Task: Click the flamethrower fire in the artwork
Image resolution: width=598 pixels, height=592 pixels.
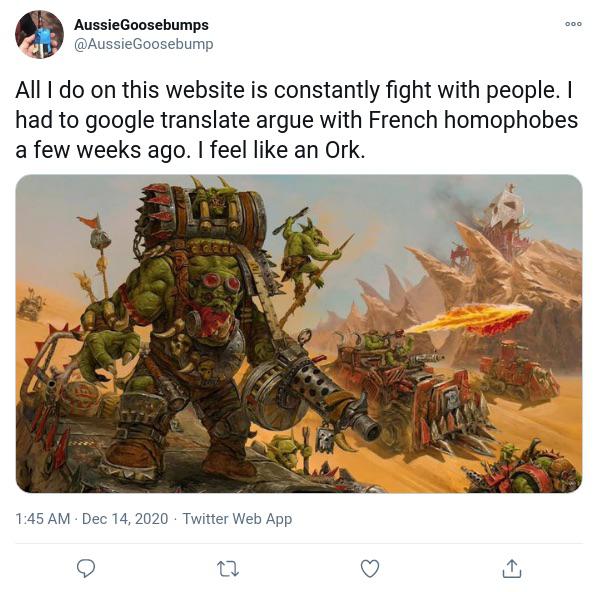Action: [x=471, y=318]
